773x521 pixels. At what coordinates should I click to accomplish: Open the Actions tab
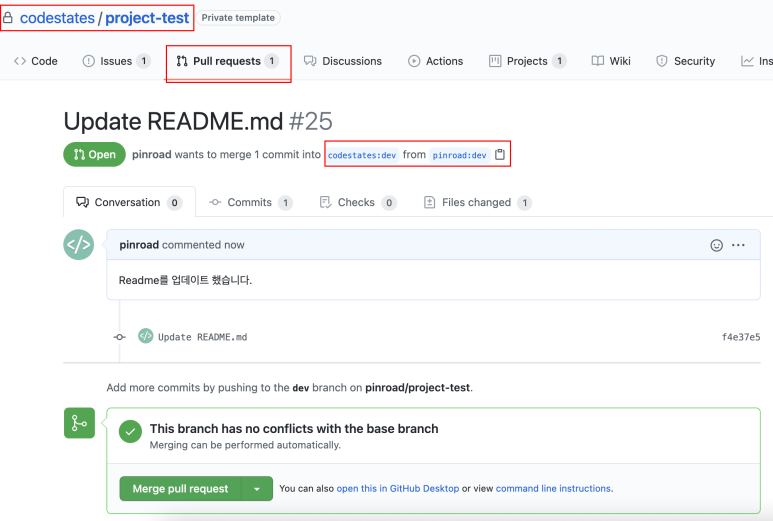(x=436, y=61)
